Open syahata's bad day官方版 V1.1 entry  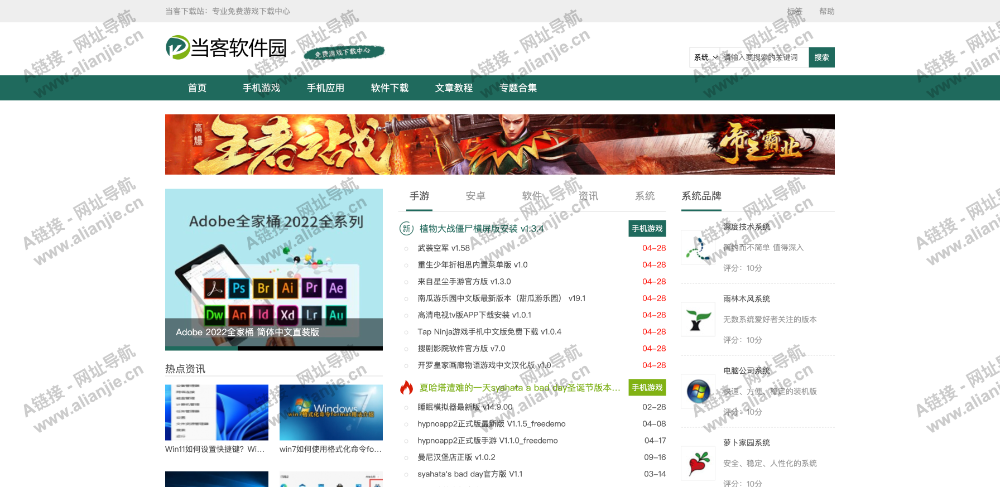(x=471, y=474)
